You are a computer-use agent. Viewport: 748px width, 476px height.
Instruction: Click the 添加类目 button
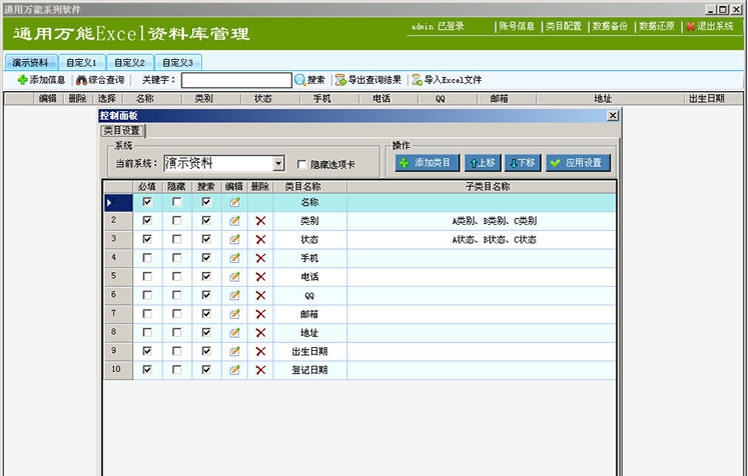427,163
